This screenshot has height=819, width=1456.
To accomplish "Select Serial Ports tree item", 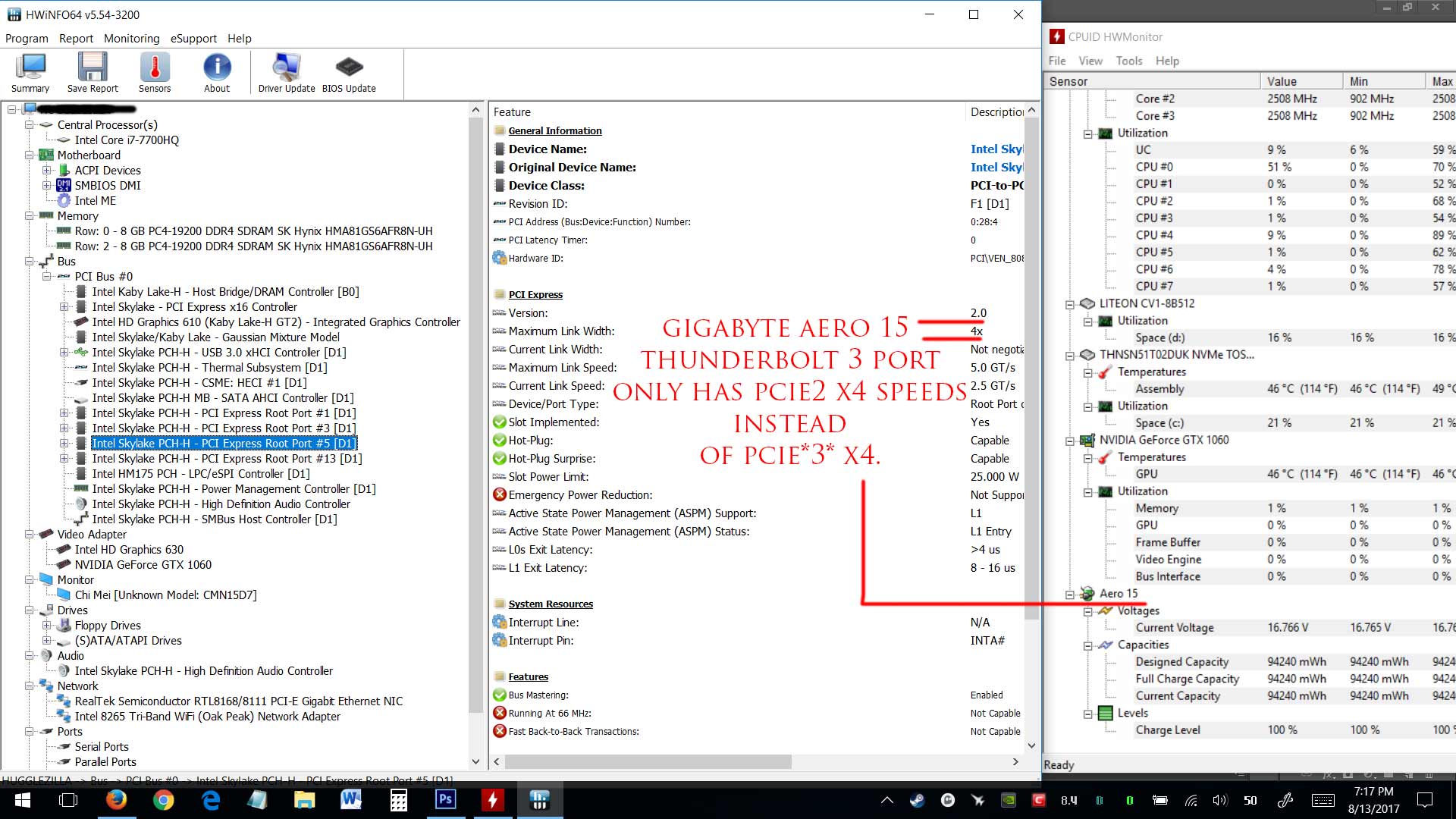I will 102,747.
